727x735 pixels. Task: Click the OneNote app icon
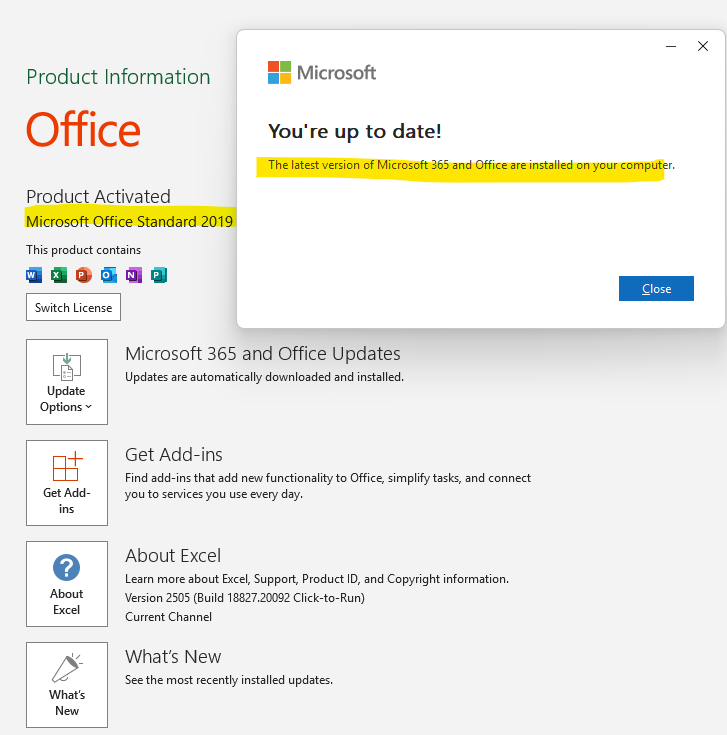click(x=134, y=275)
